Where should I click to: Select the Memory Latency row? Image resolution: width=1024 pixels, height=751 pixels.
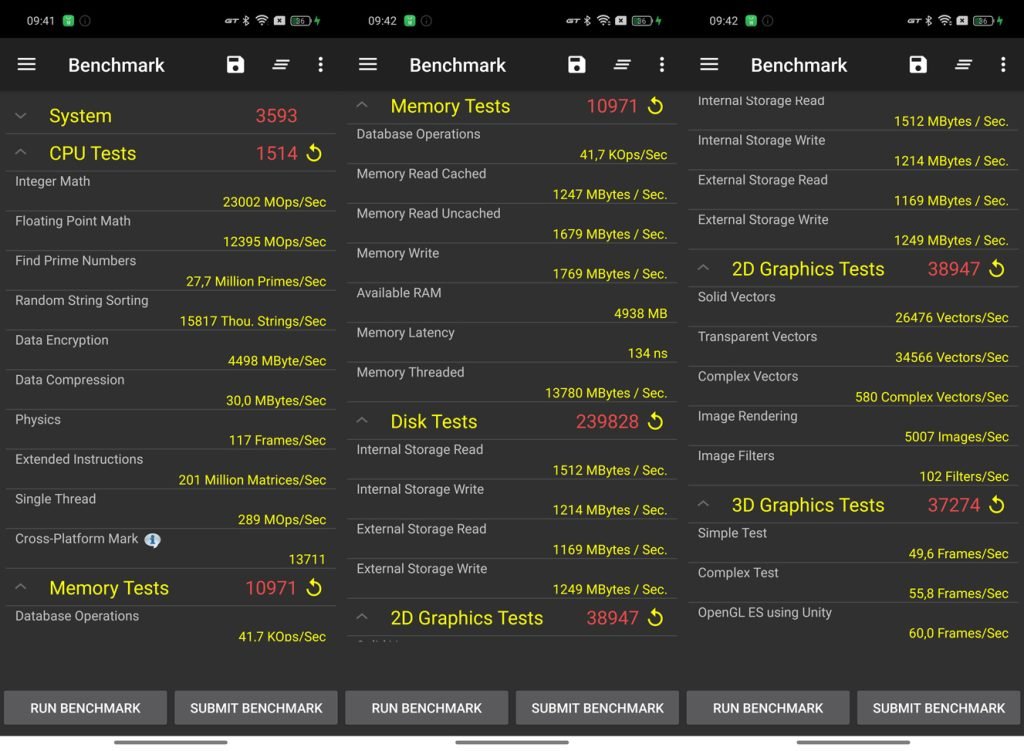click(512, 344)
